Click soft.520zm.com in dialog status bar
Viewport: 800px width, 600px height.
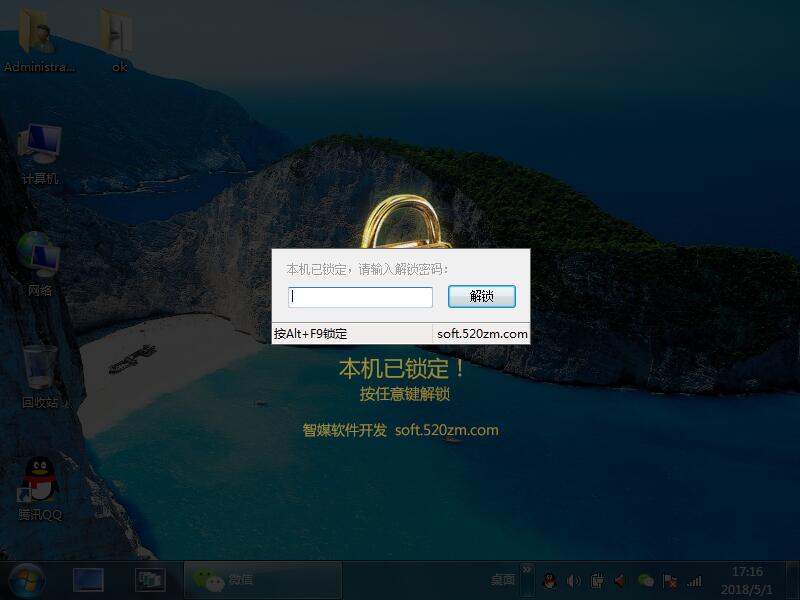(x=481, y=334)
